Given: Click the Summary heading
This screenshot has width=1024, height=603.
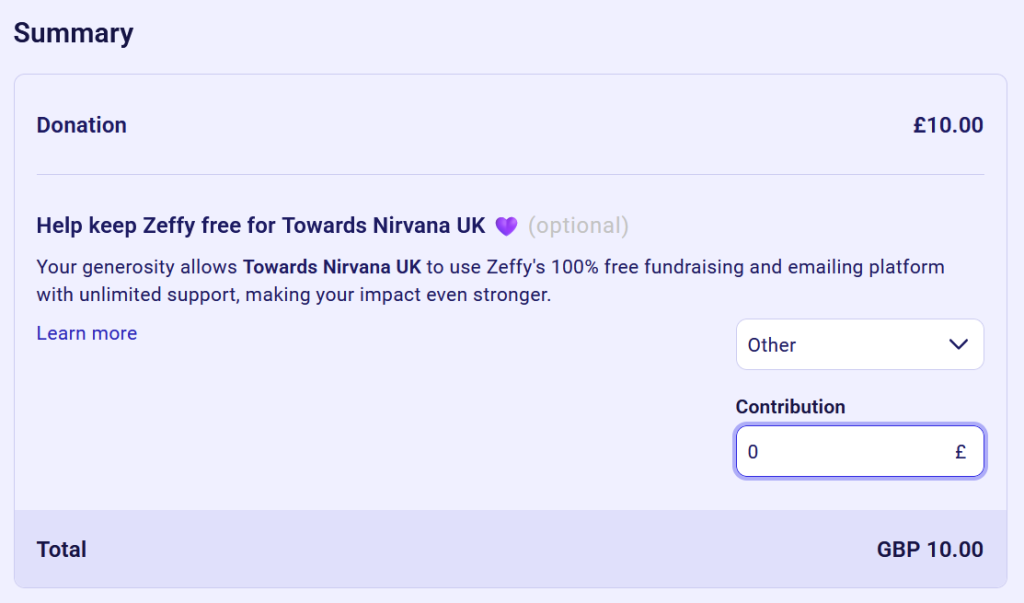Looking at the screenshot, I should click(x=73, y=33).
